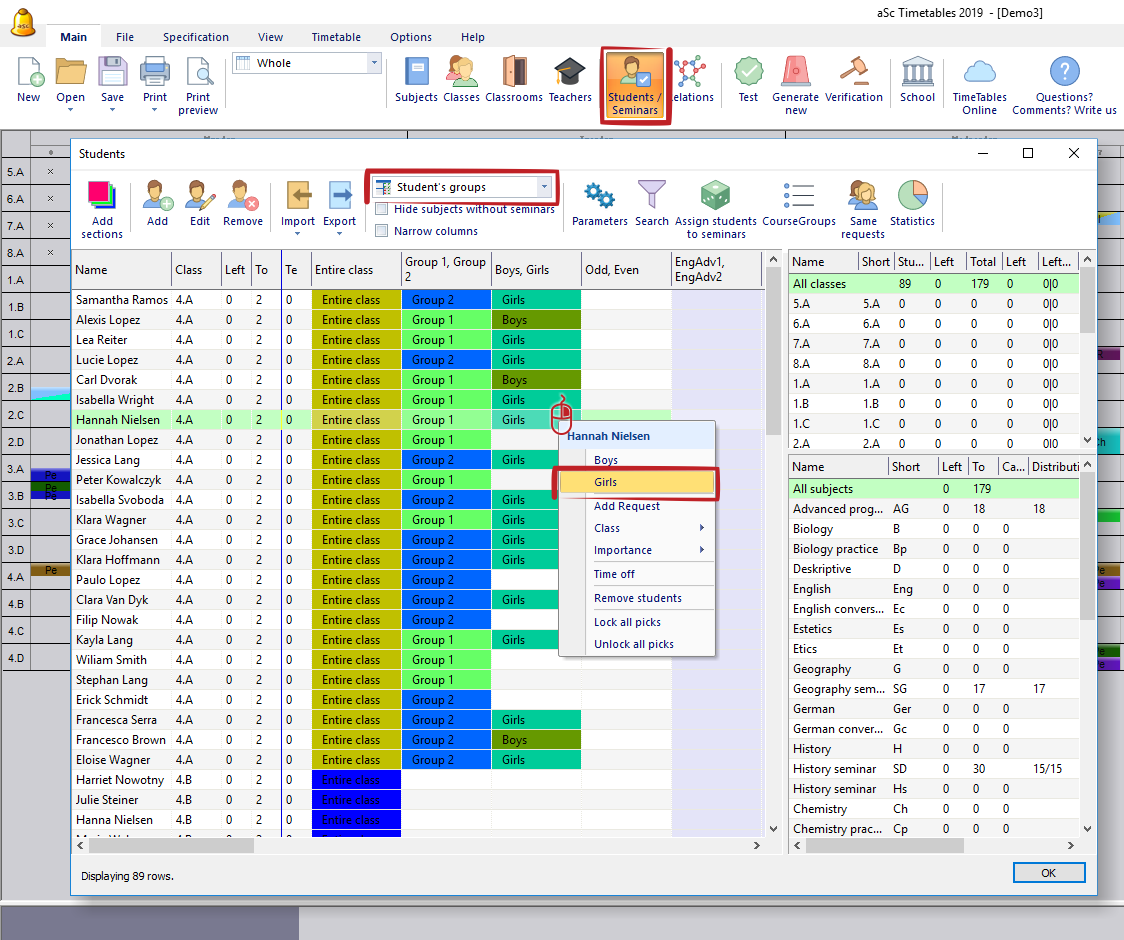Toggle the Narrow columns checkbox
Image resolution: width=1124 pixels, height=940 pixels.
point(382,231)
